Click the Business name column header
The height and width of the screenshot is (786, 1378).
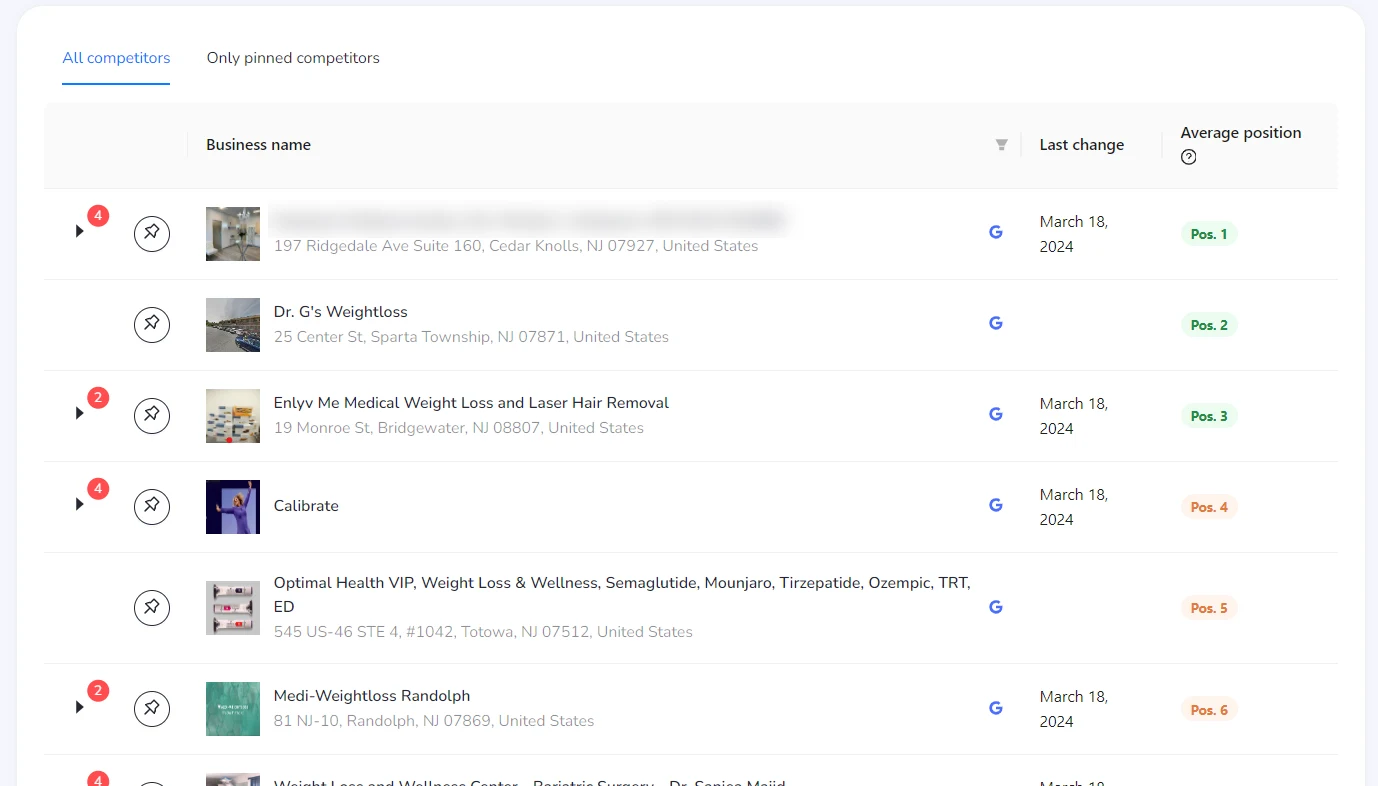(x=258, y=145)
